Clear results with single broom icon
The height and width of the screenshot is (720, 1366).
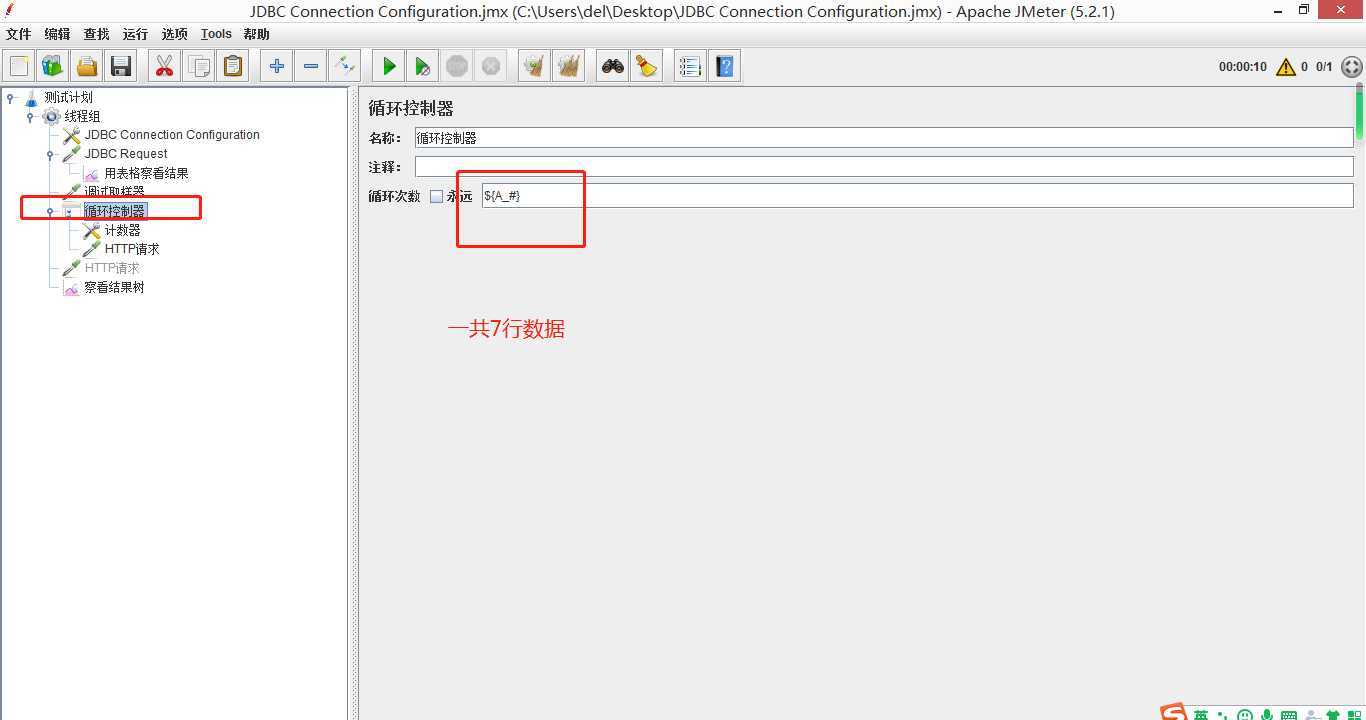tap(534, 67)
